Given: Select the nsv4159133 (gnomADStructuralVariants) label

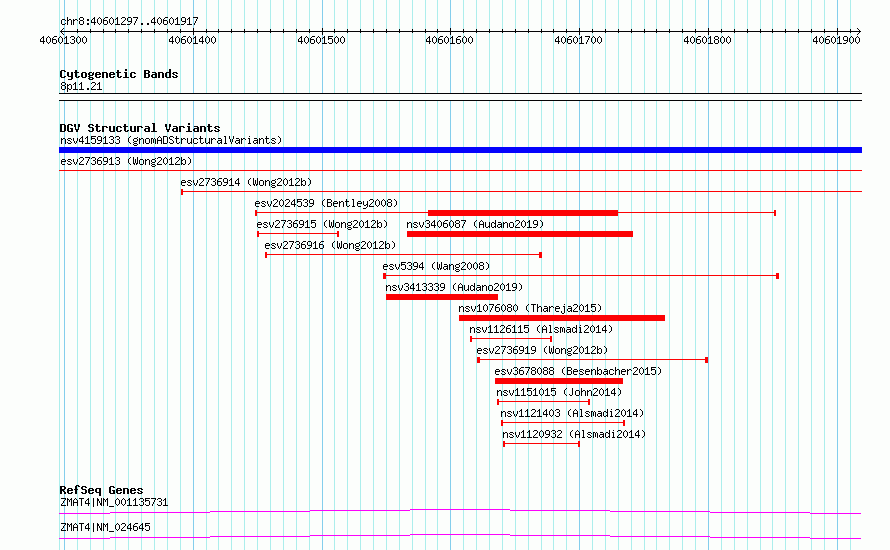Looking at the screenshot, I should [x=171, y=140].
